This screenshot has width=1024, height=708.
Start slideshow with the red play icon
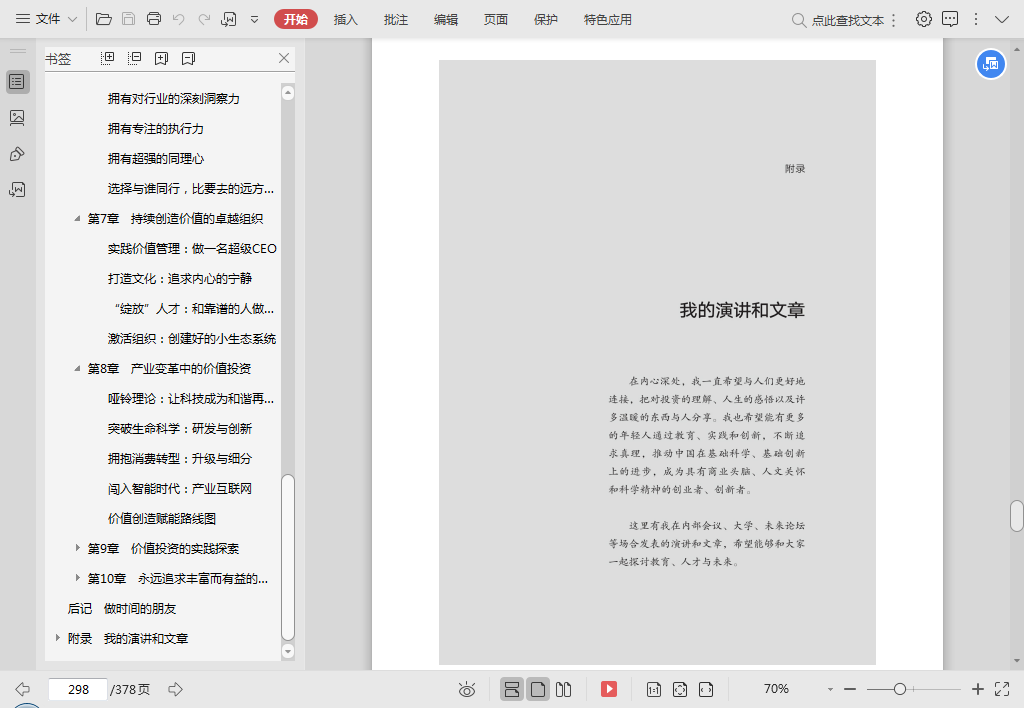click(x=608, y=689)
